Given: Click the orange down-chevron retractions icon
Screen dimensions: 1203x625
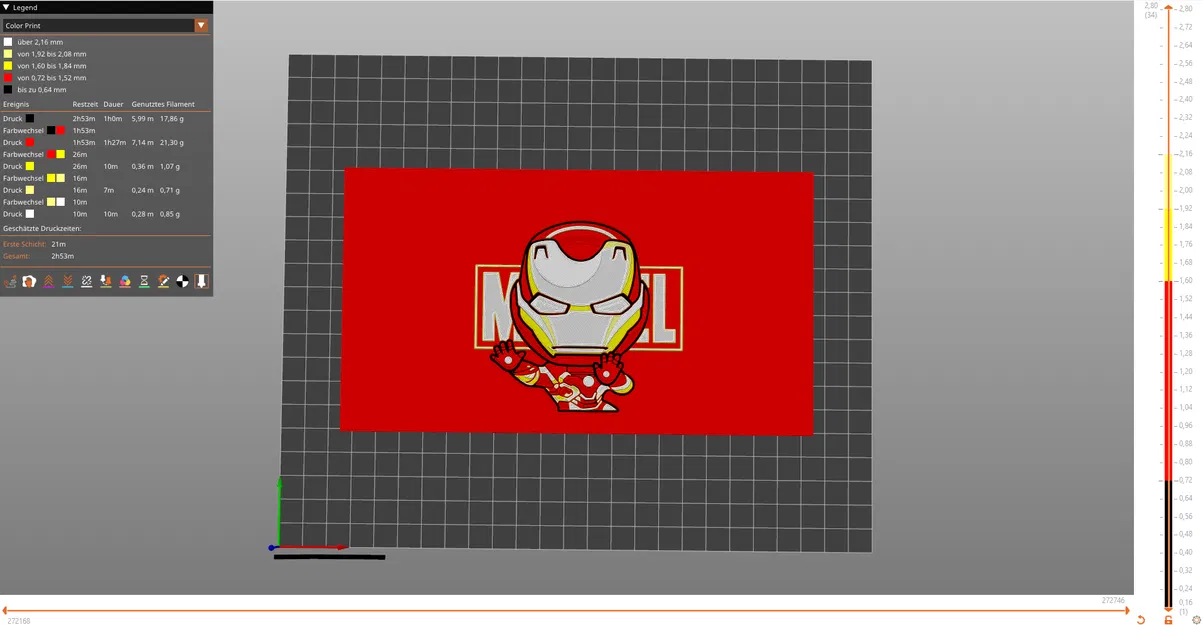Looking at the screenshot, I should pyautogui.click(x=68, y=281).
